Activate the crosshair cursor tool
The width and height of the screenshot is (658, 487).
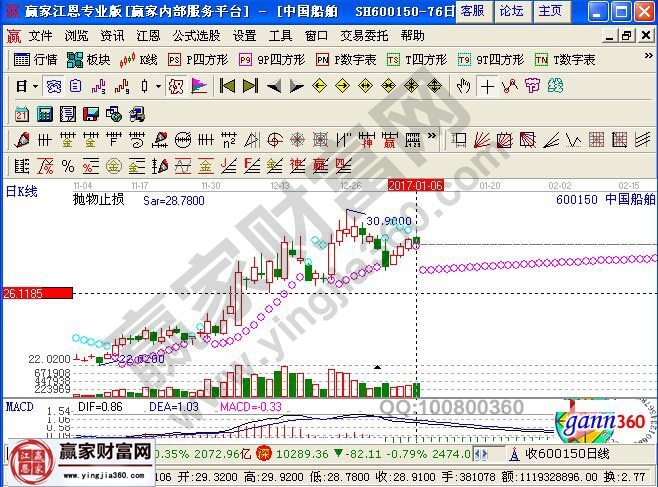487,86
